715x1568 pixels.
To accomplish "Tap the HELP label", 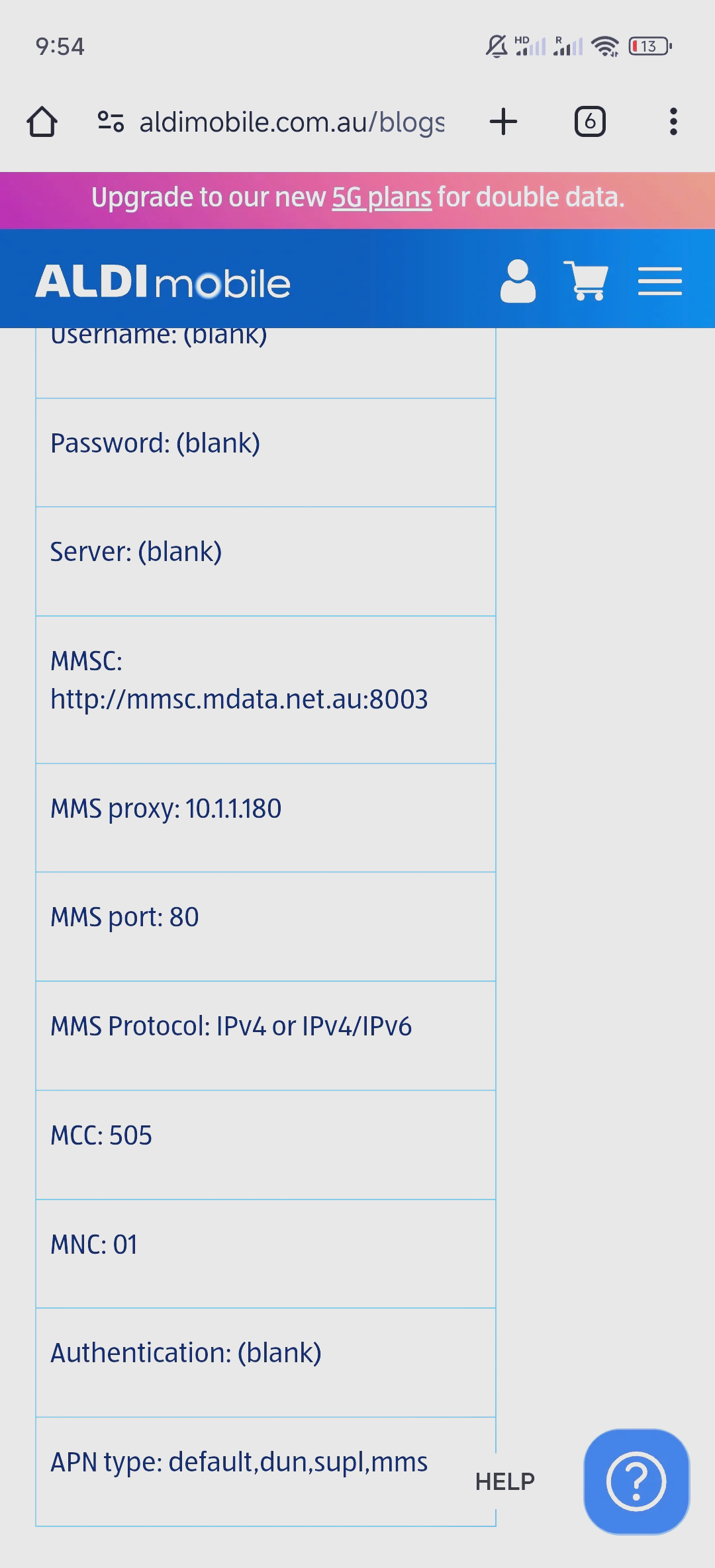I will click(505, 1482).
